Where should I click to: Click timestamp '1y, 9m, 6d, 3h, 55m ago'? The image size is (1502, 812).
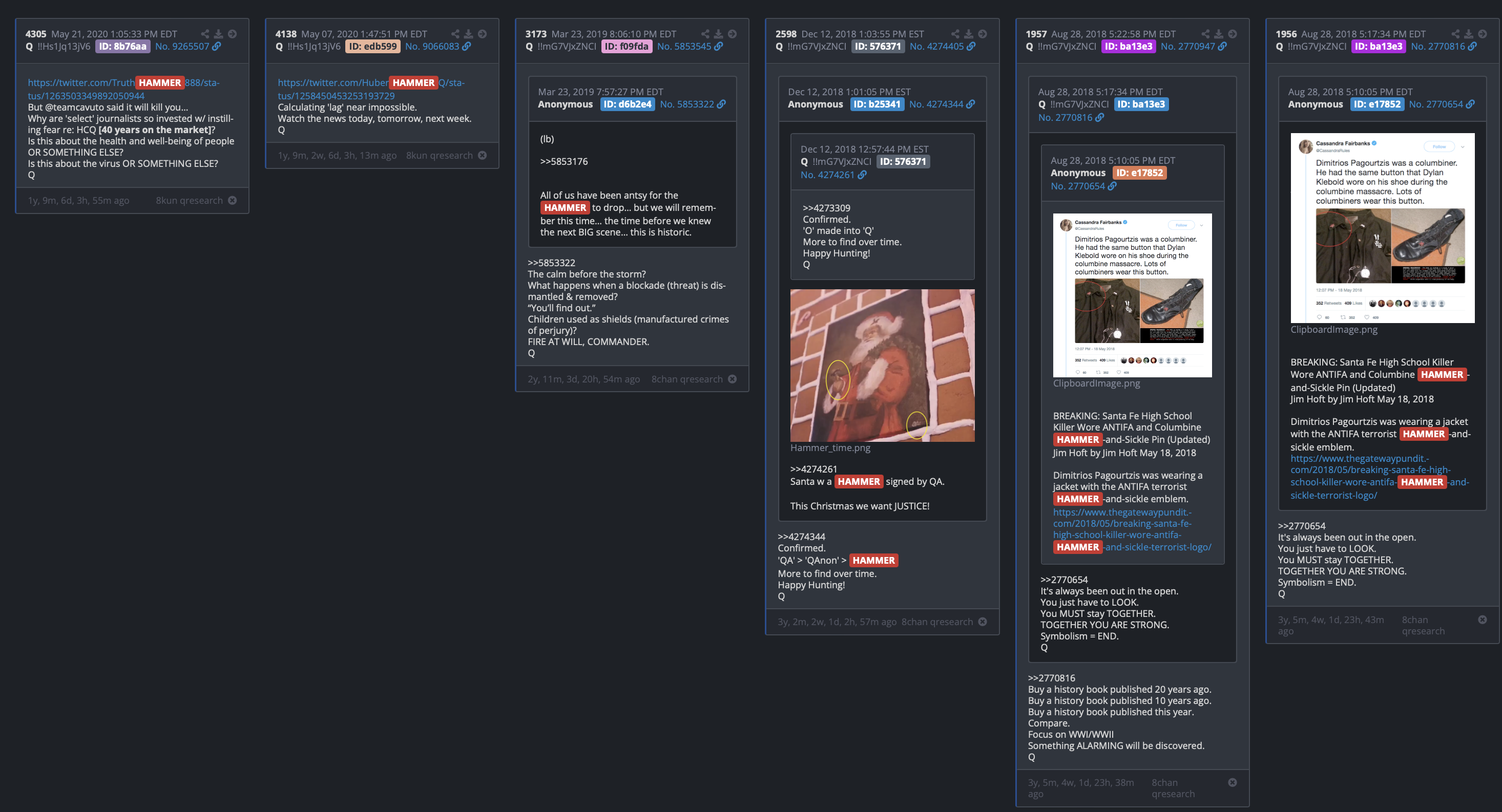(79, 201)
